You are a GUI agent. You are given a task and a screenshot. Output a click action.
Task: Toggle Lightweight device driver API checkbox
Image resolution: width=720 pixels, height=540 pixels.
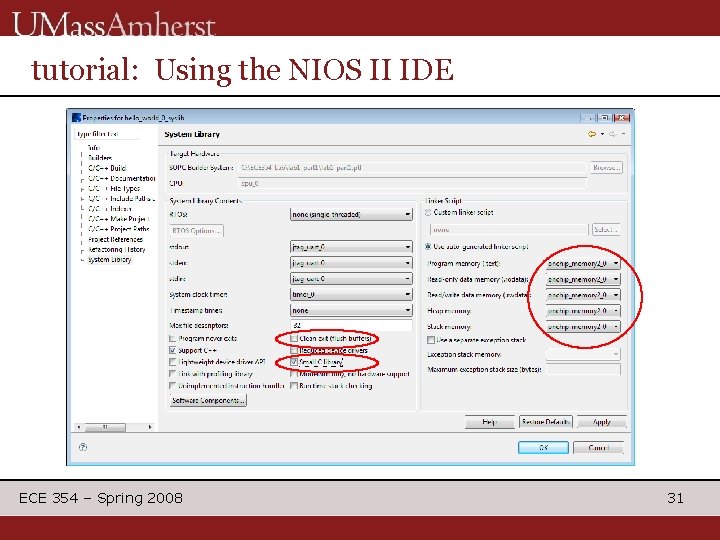pos(173,362)
